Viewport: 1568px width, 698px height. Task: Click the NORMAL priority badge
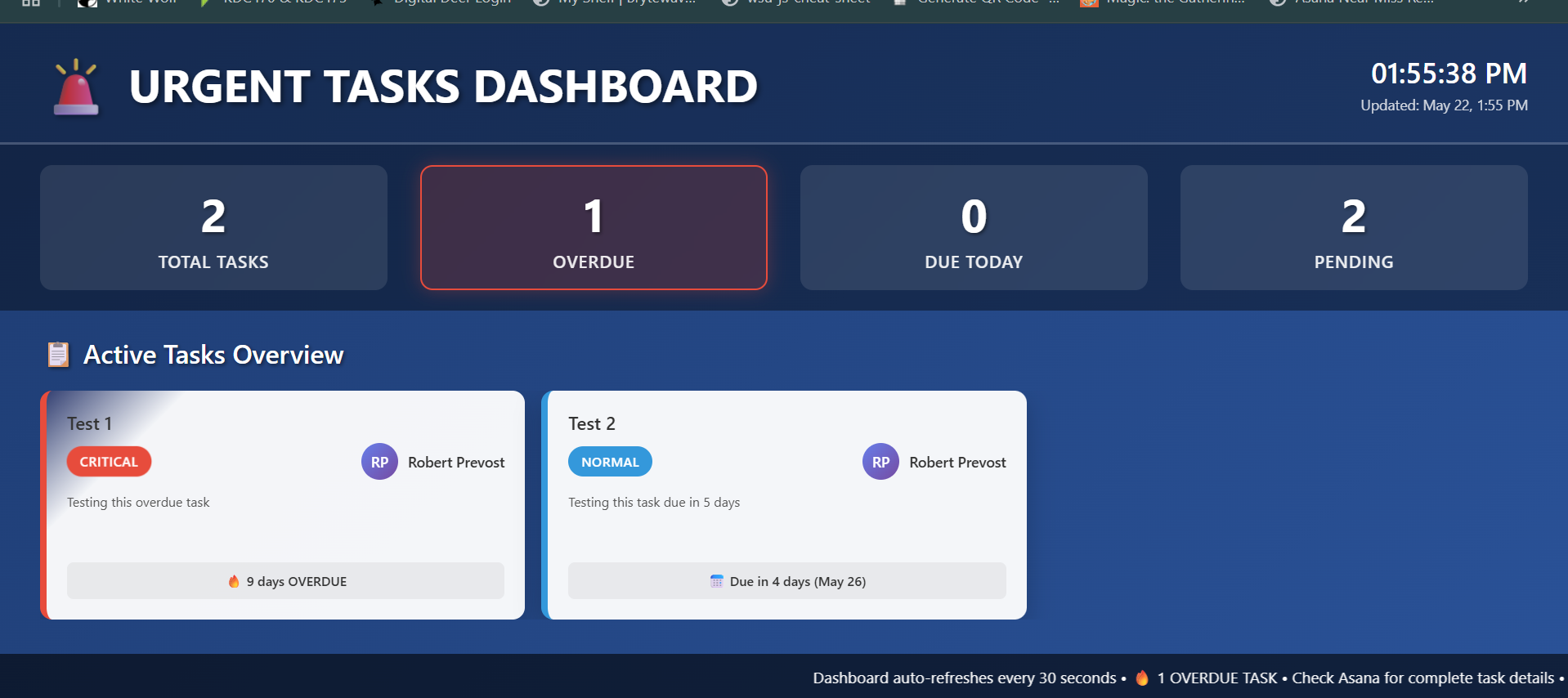pos(610,462)
